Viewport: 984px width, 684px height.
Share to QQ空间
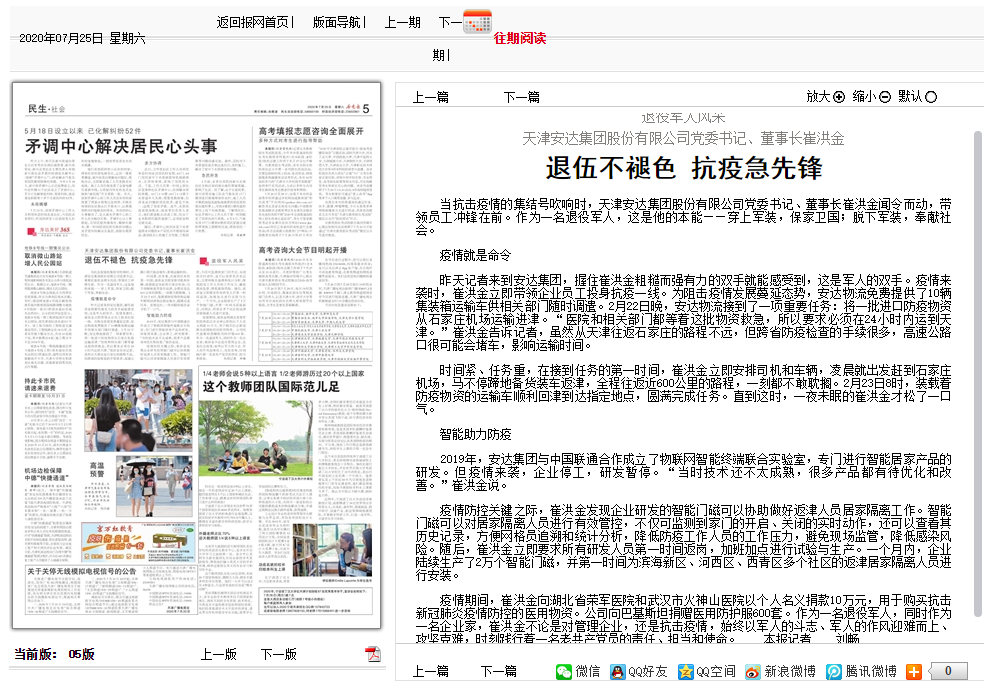pyautogui.click(x=706, y=671)
